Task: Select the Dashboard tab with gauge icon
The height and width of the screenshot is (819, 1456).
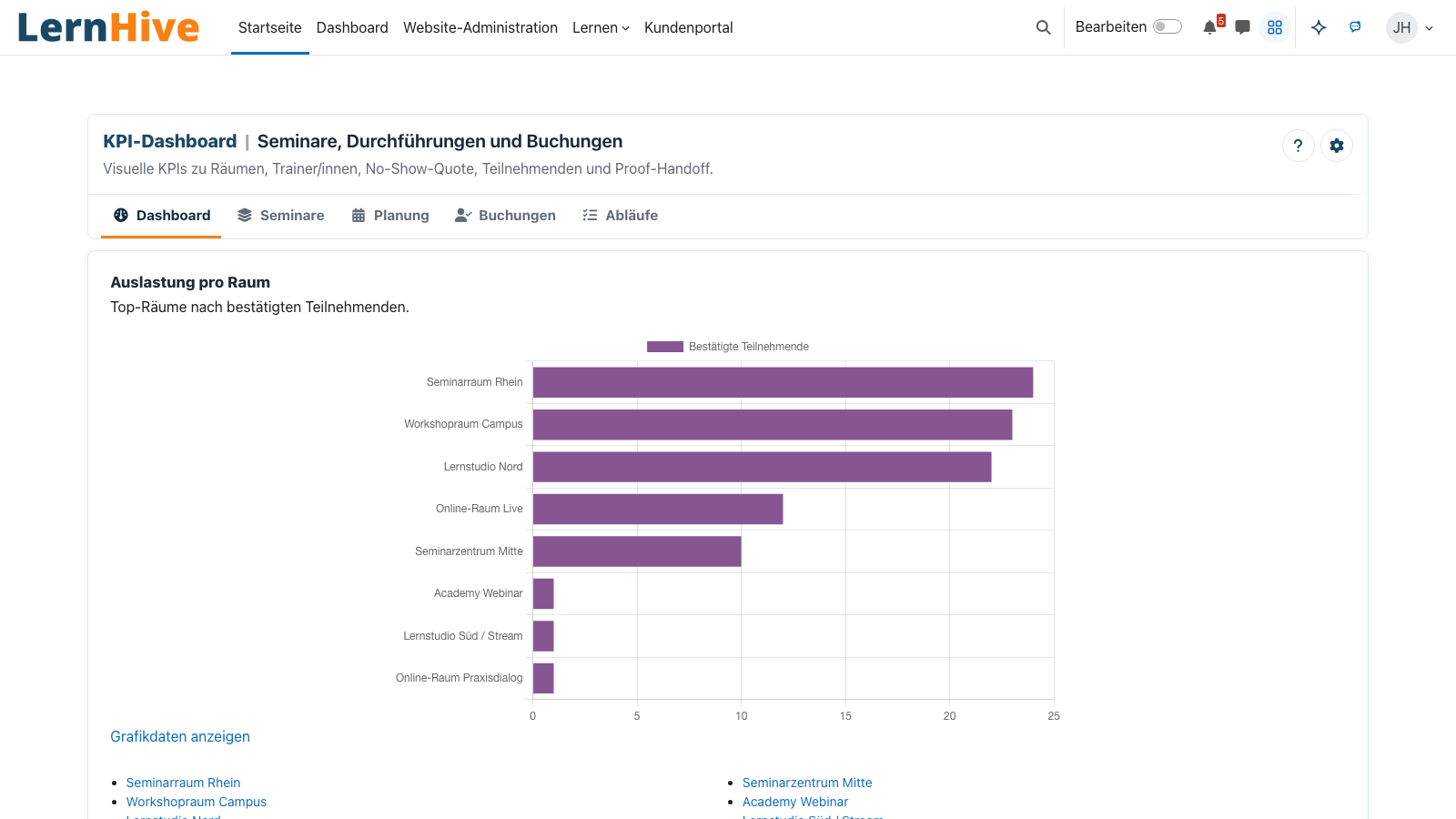Action: (161, 216)
